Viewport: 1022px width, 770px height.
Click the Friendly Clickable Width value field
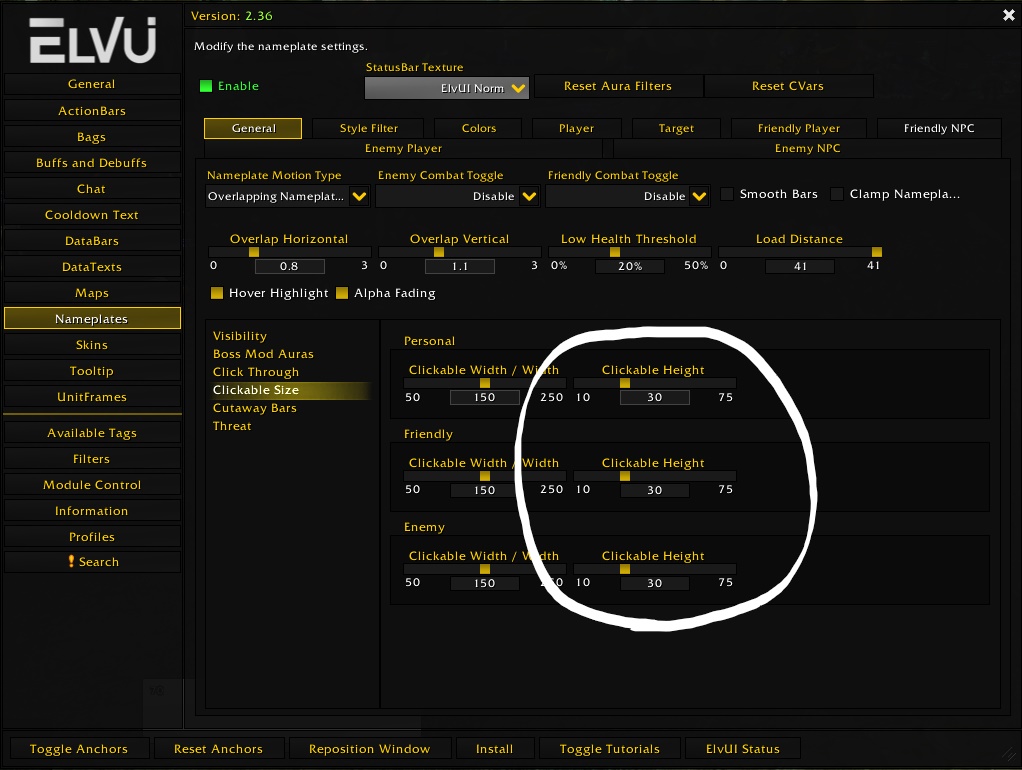click(x=484, y=490)
